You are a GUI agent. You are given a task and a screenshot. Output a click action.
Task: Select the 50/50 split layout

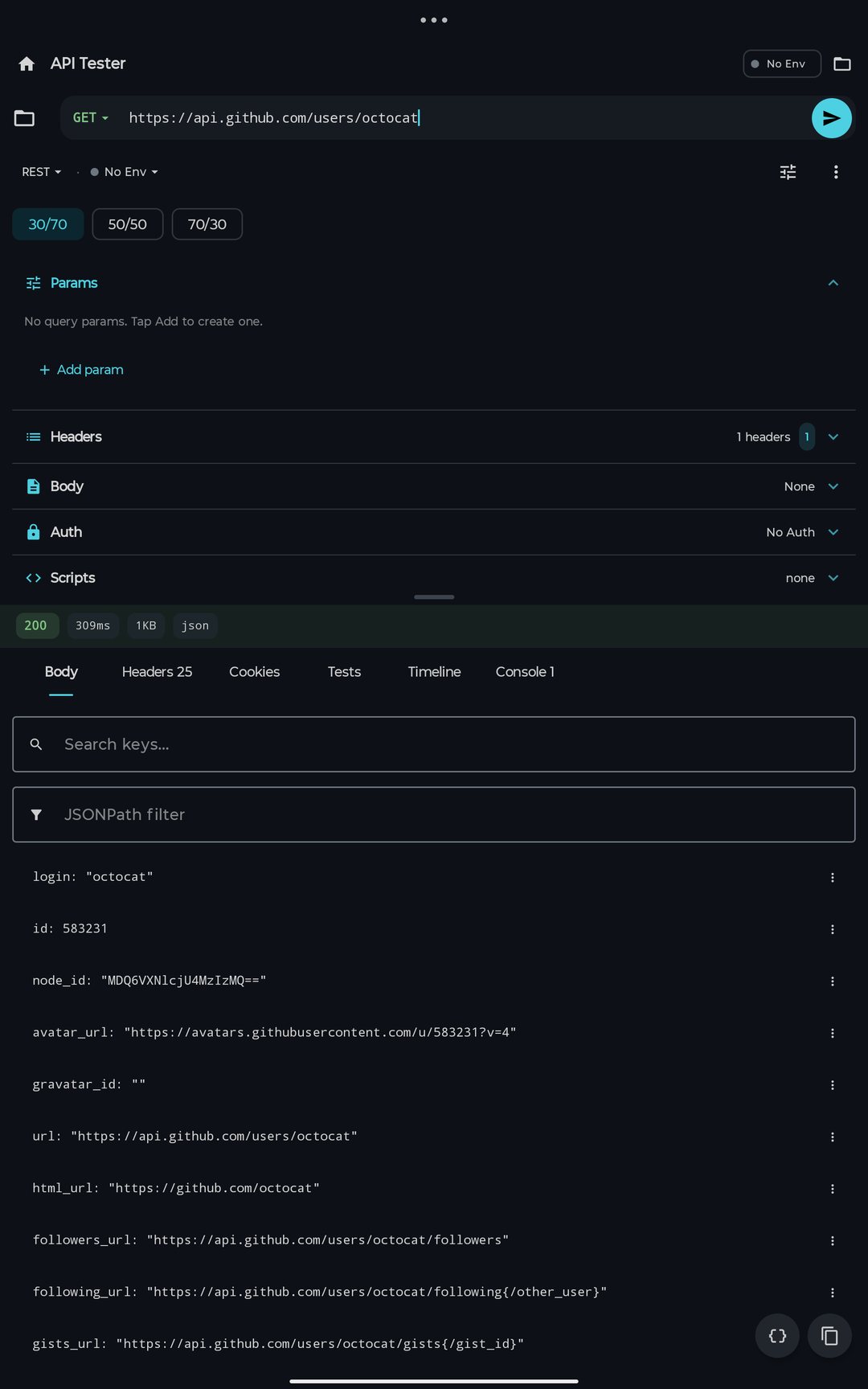(x=128, y=224)
